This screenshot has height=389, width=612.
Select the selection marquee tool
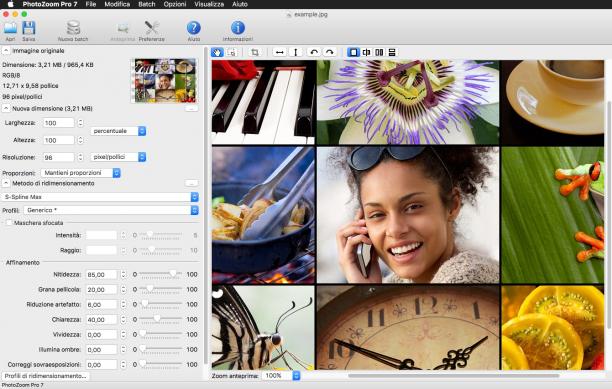[x=232, y=52]
